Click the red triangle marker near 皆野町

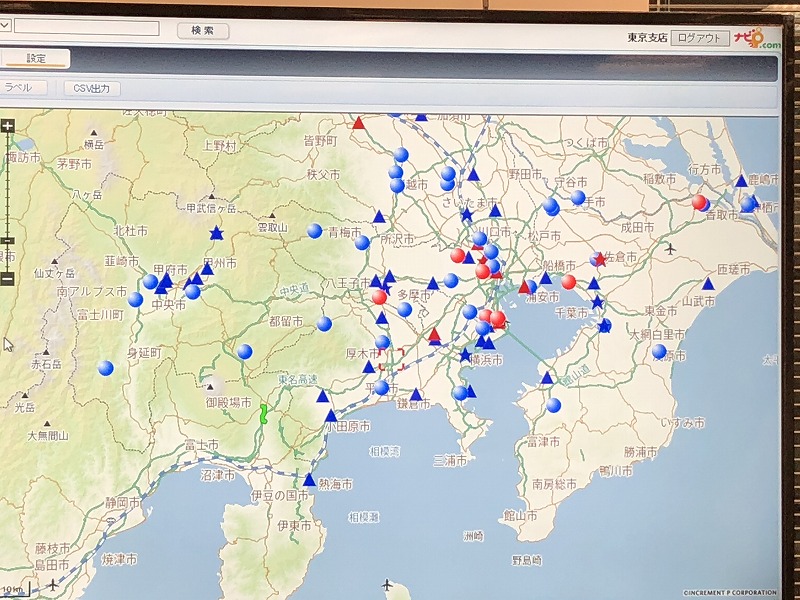[358, 123]
